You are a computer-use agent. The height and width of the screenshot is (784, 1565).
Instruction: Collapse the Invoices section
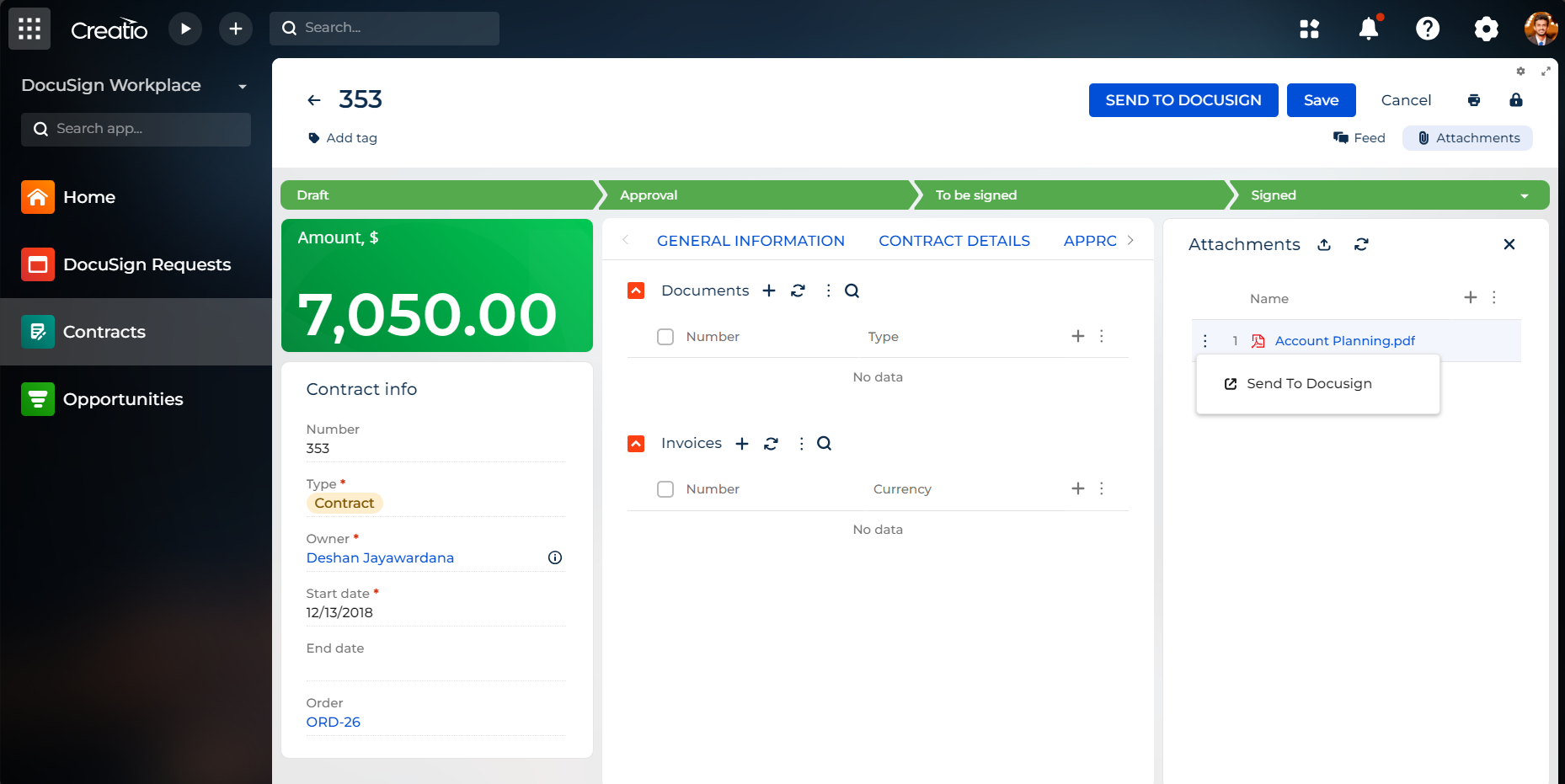coord(636,444)
